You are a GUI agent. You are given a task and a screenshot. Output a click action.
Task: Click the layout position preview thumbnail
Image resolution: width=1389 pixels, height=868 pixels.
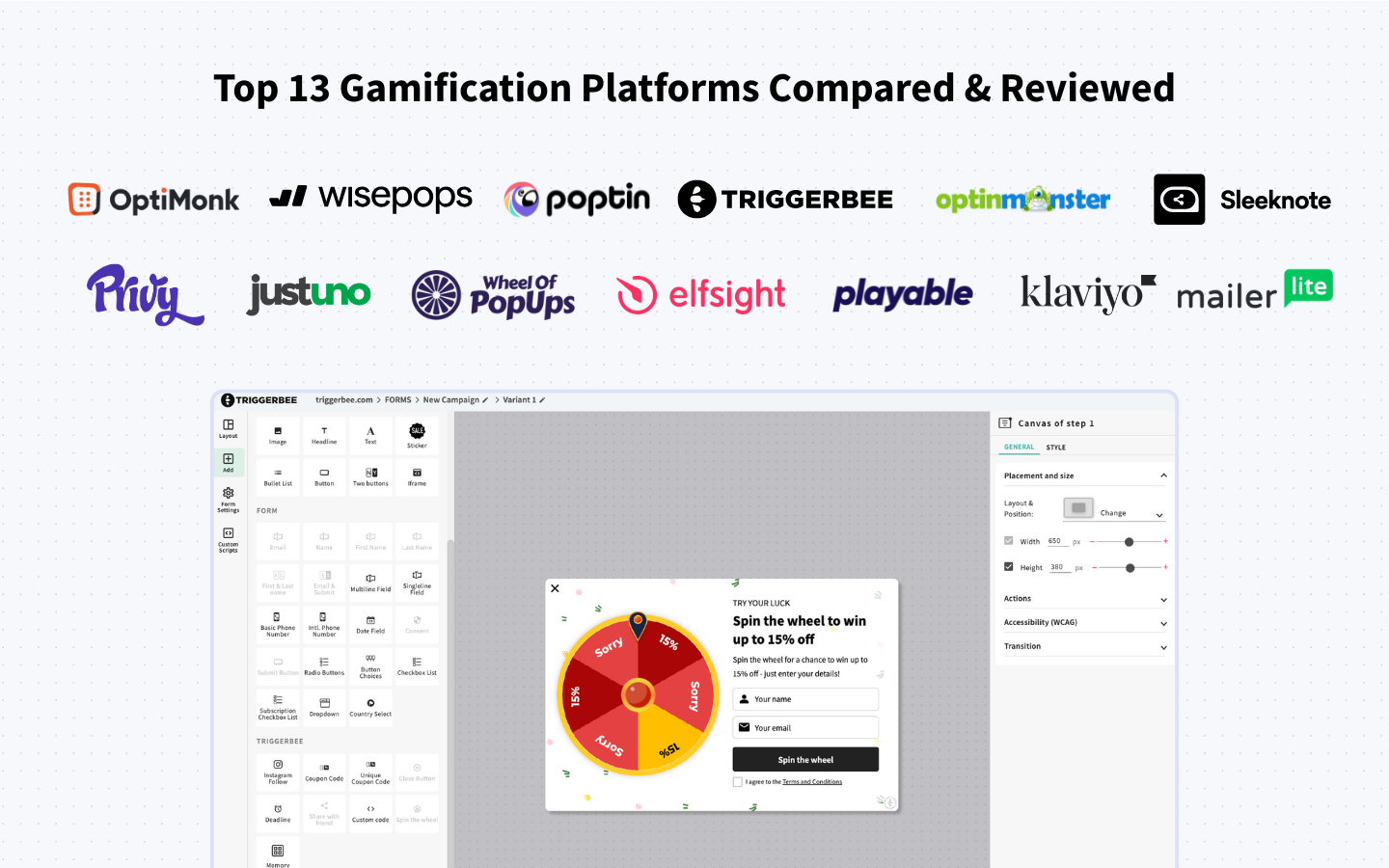point(1078,508)
